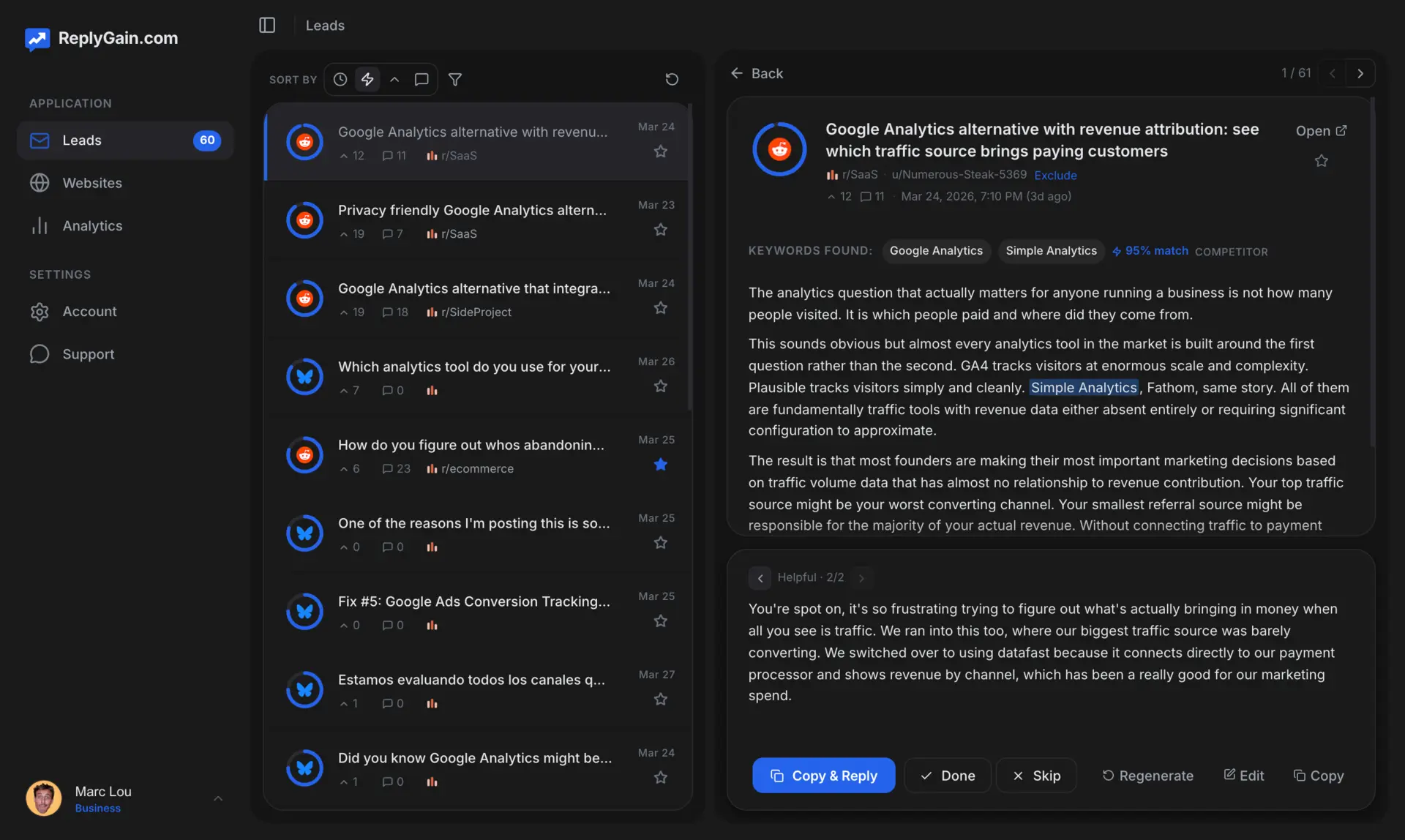The image size is (1405, 840).
Task: Open the Estamos evaluando todos los canales lead
Action: 478,690
